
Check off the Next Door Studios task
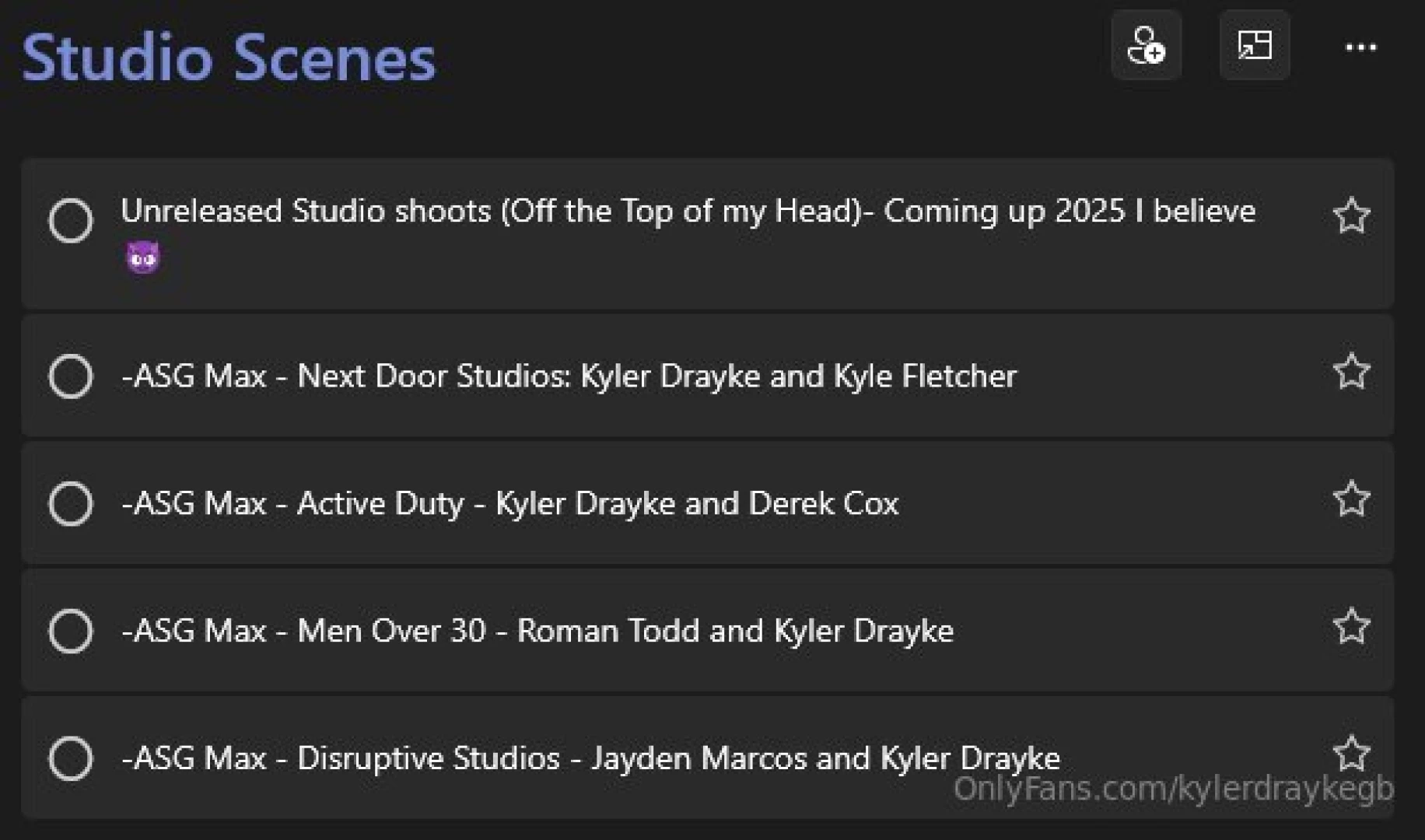[71, 376]
